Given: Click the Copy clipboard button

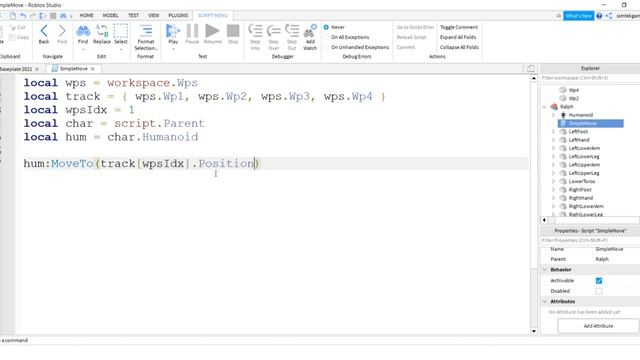Looking at the screenshot, I should (x=19, y=37).
